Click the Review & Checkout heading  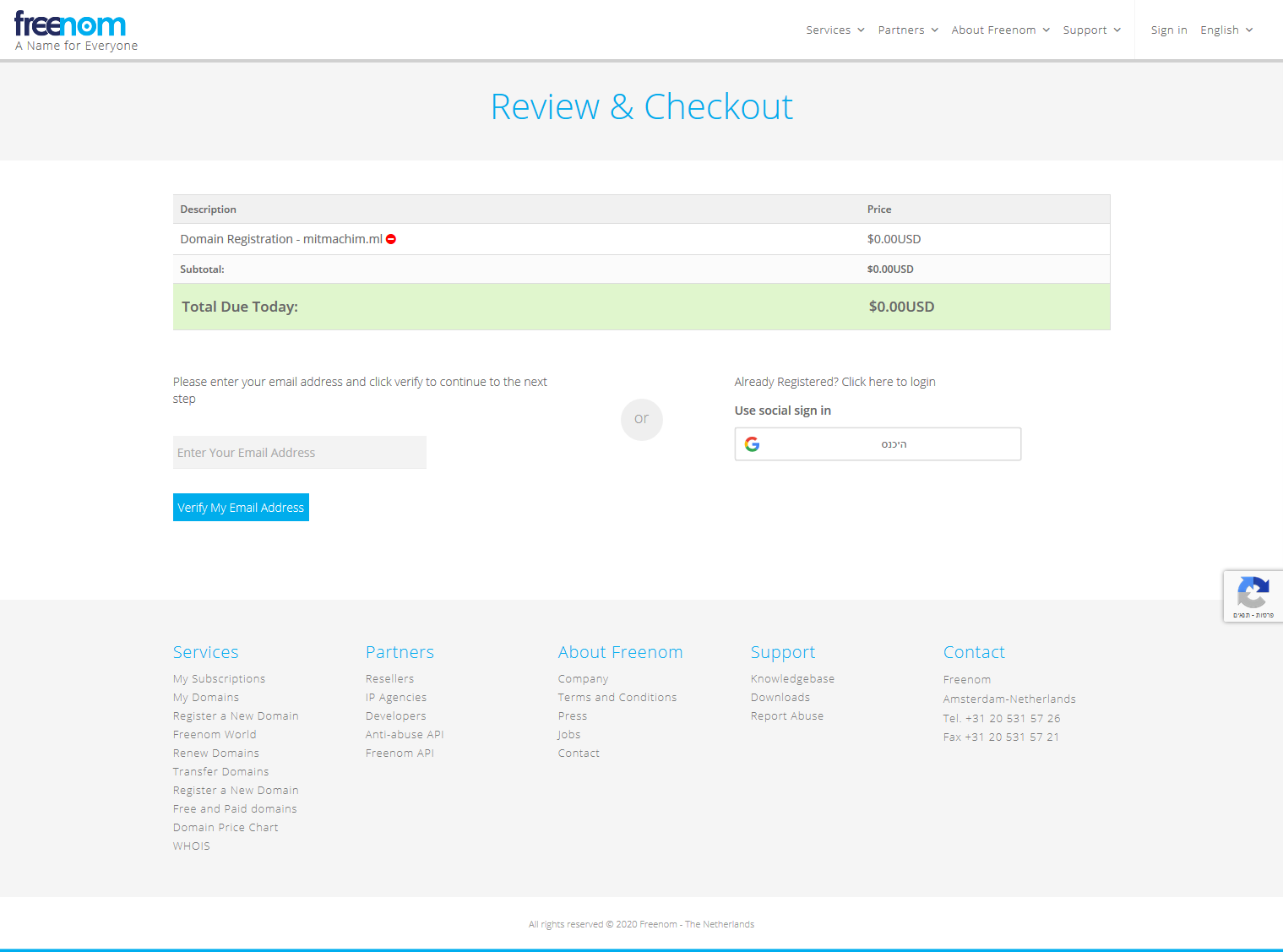[642, 107]
